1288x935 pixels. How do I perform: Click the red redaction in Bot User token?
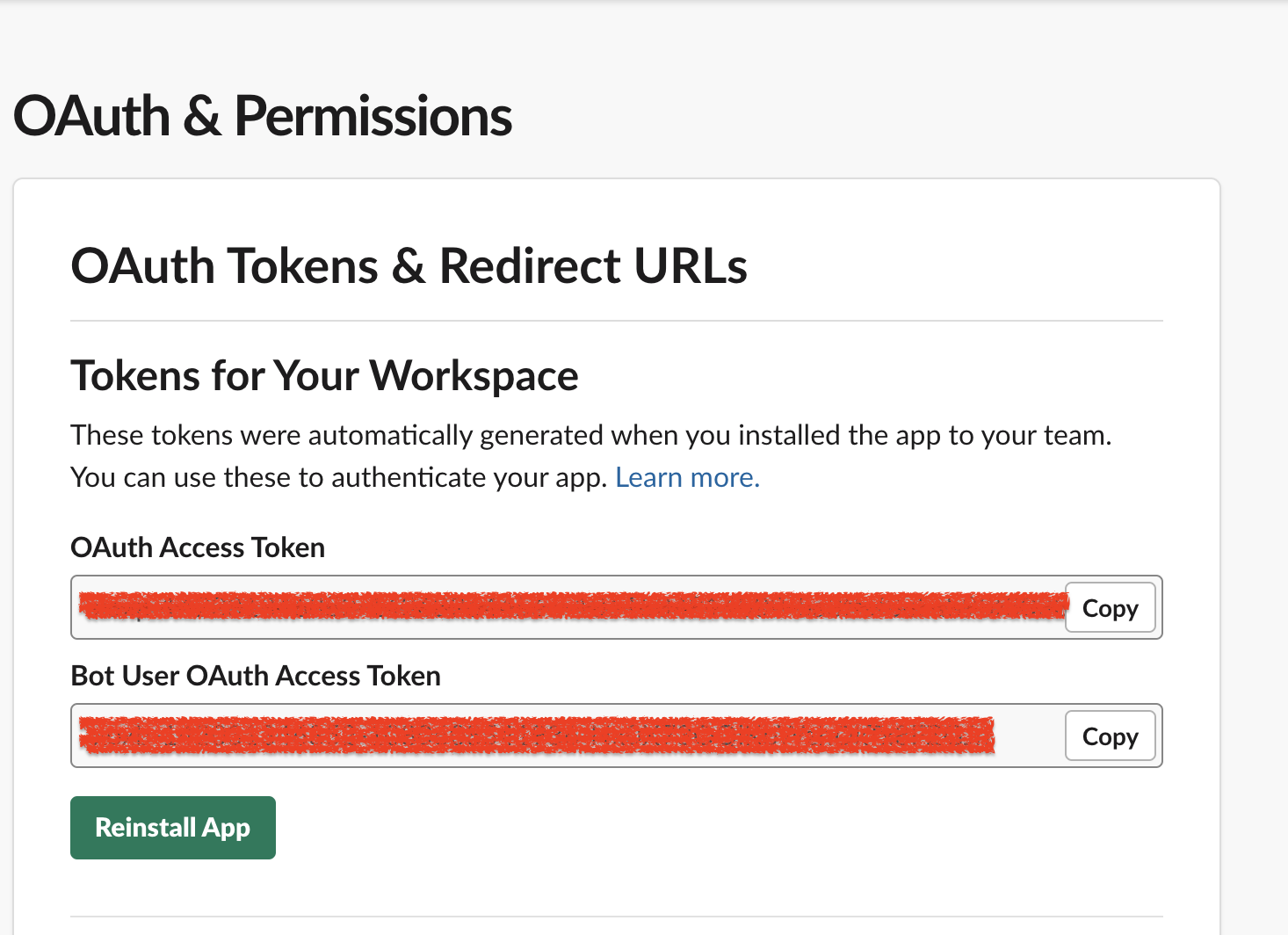click(536, 736)
